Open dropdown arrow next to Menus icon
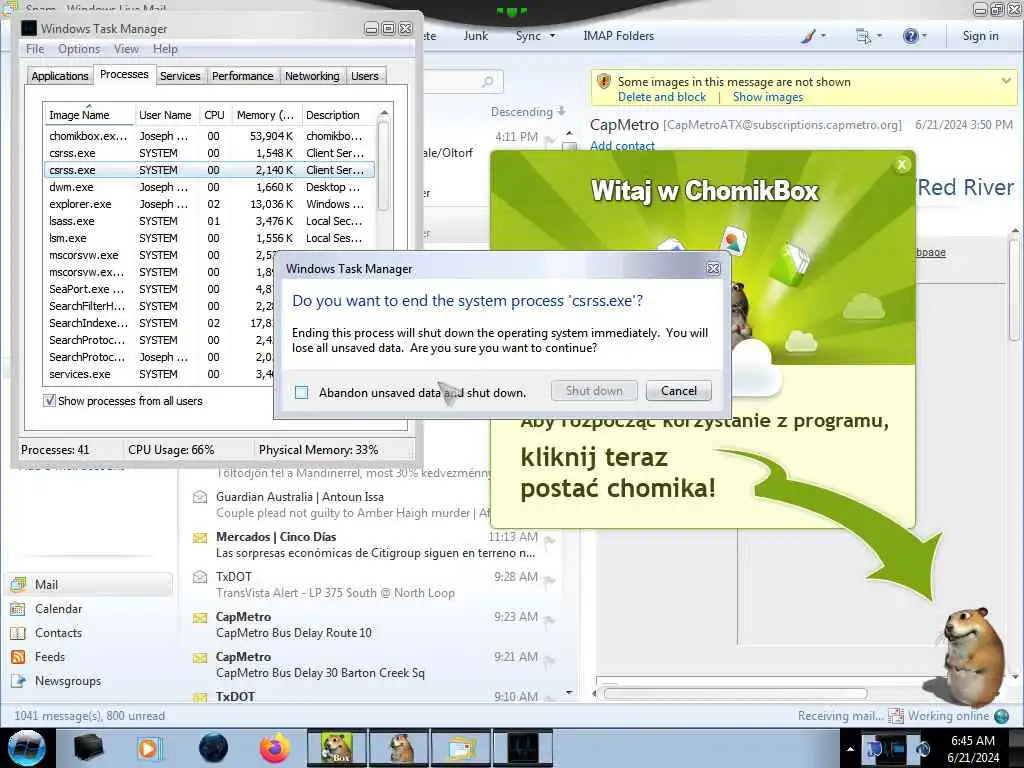The image size is (1024, 768). tap(879, 36)
